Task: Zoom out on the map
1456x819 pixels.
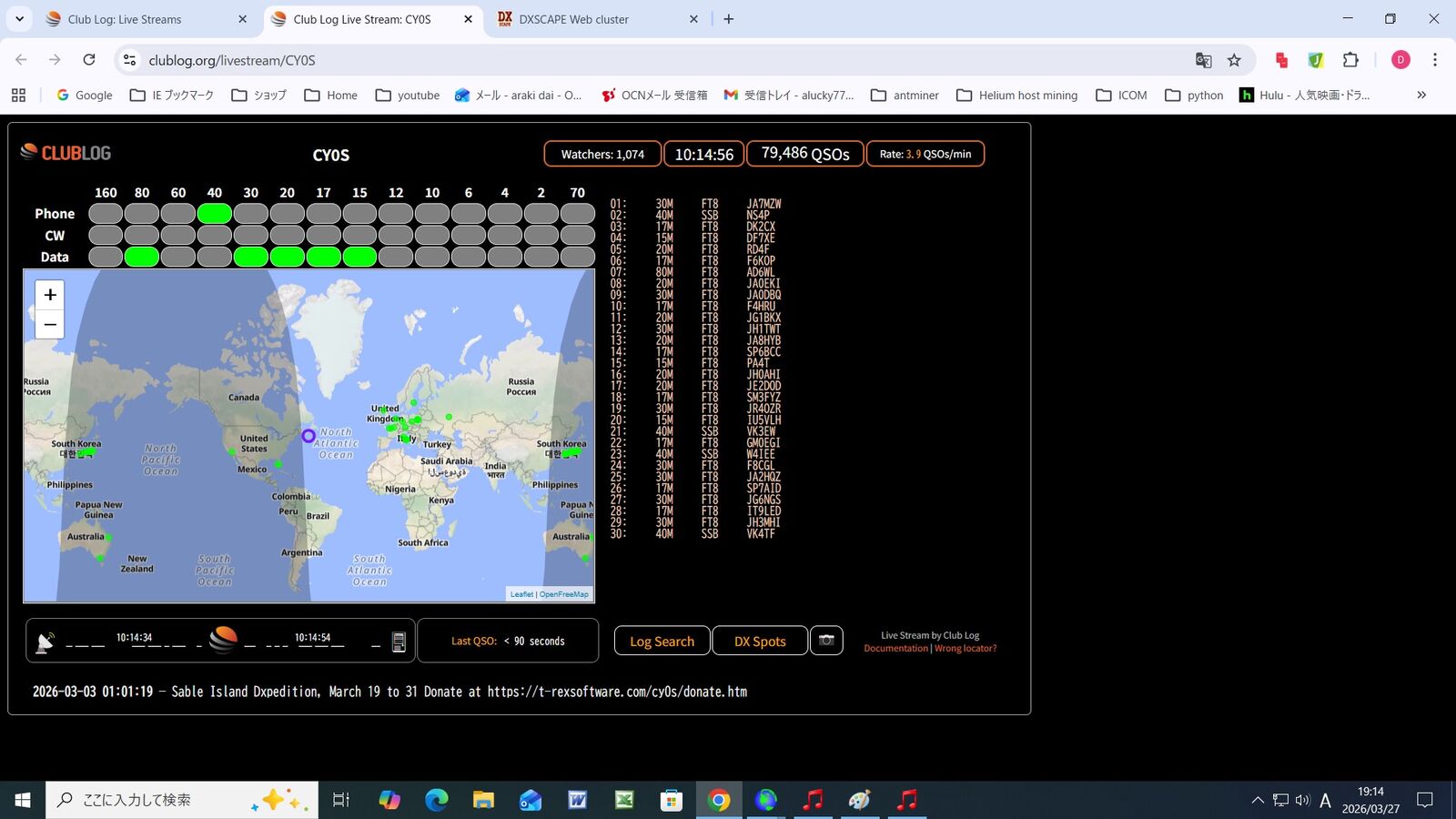Action: coord(50,324)
